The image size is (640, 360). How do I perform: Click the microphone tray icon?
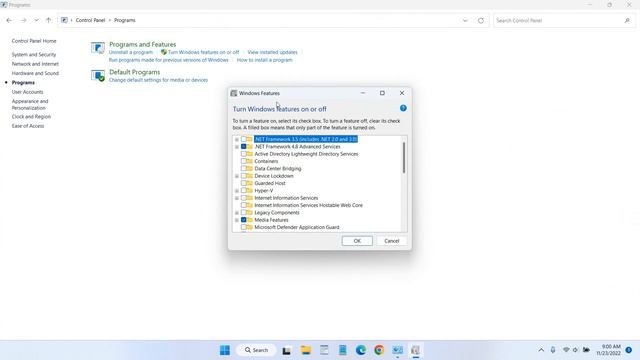[x=553, y=350]
